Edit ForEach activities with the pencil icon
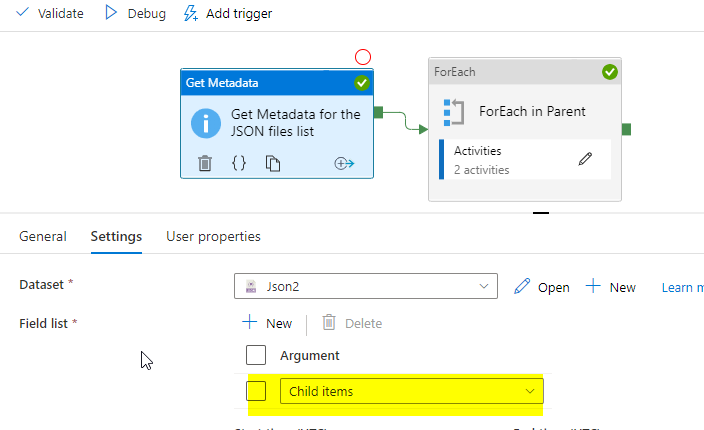This screenshot has width=704, height=430. pos(585,159)
